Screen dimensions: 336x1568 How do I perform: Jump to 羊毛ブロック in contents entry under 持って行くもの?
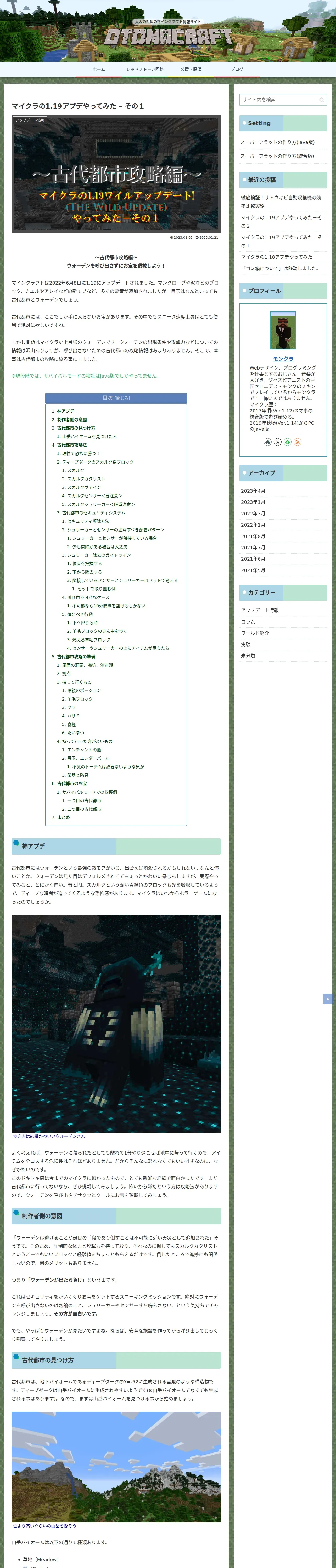point(80,699)
